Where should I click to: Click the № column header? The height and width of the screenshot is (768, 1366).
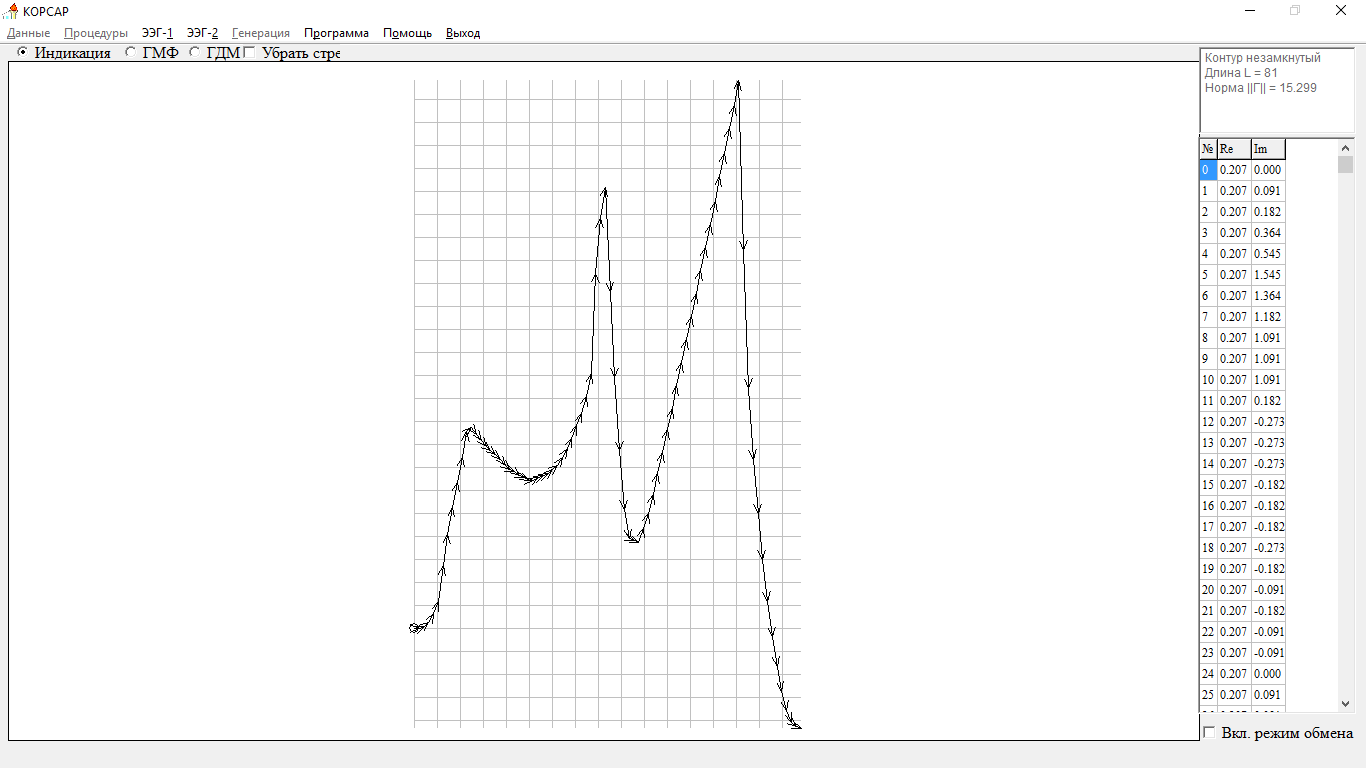[1208, 149]
